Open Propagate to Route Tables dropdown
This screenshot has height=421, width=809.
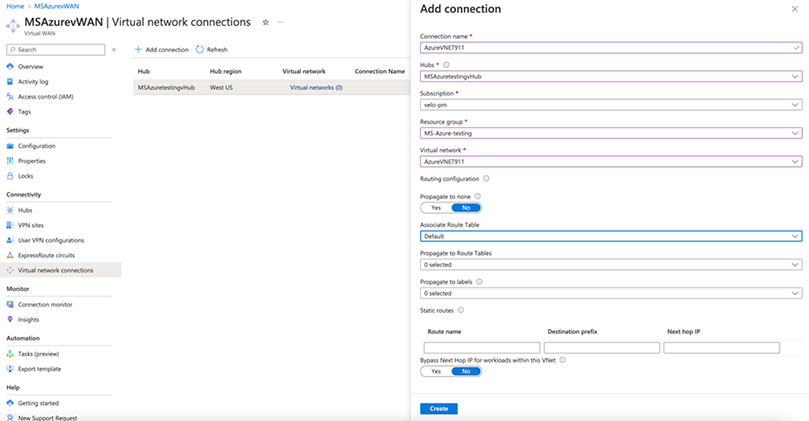(x=610, y=265)
